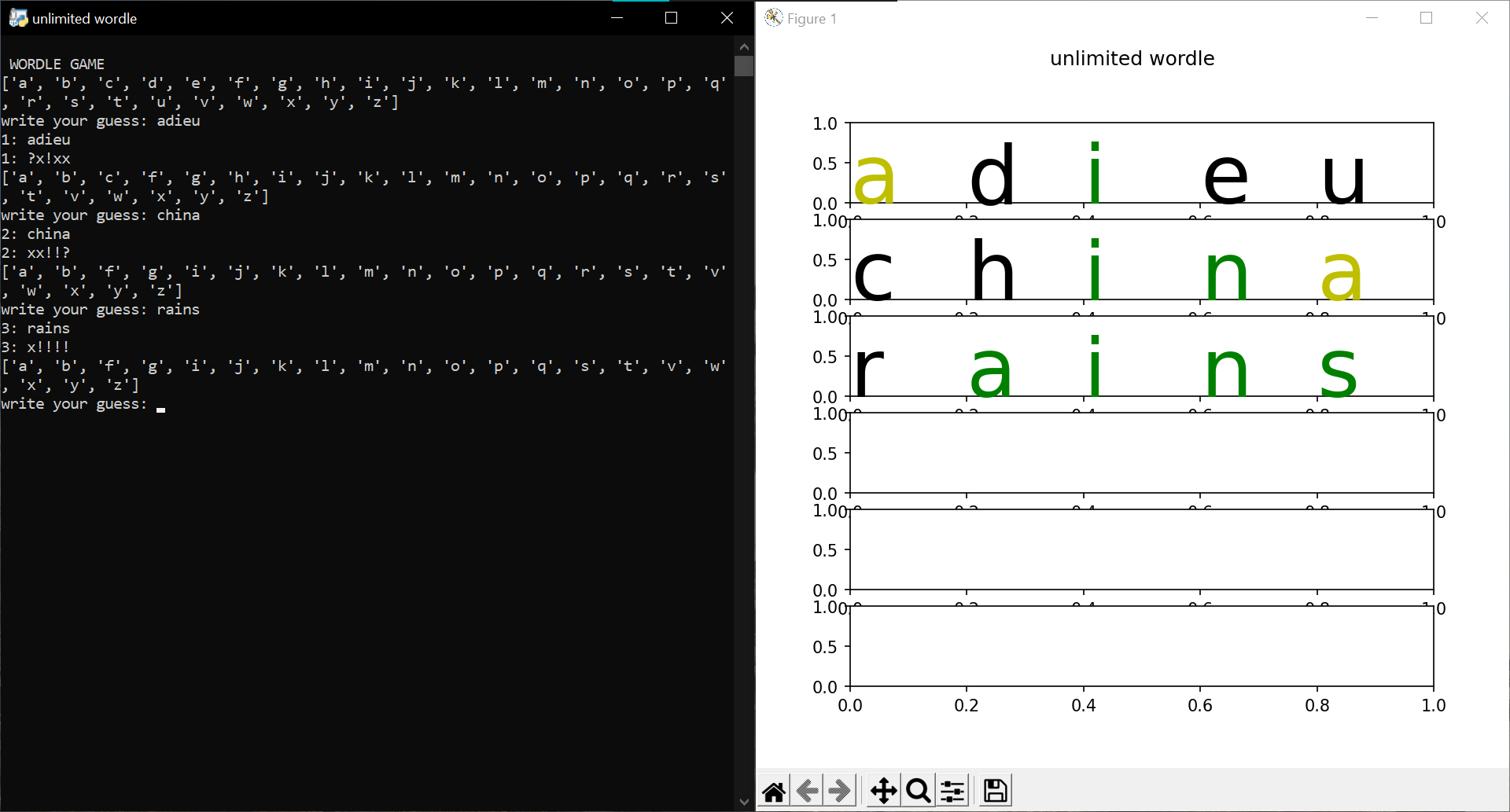Click the green 'i' in the rains row
Screen dimensions: 1510x812
coord(1095,366)
